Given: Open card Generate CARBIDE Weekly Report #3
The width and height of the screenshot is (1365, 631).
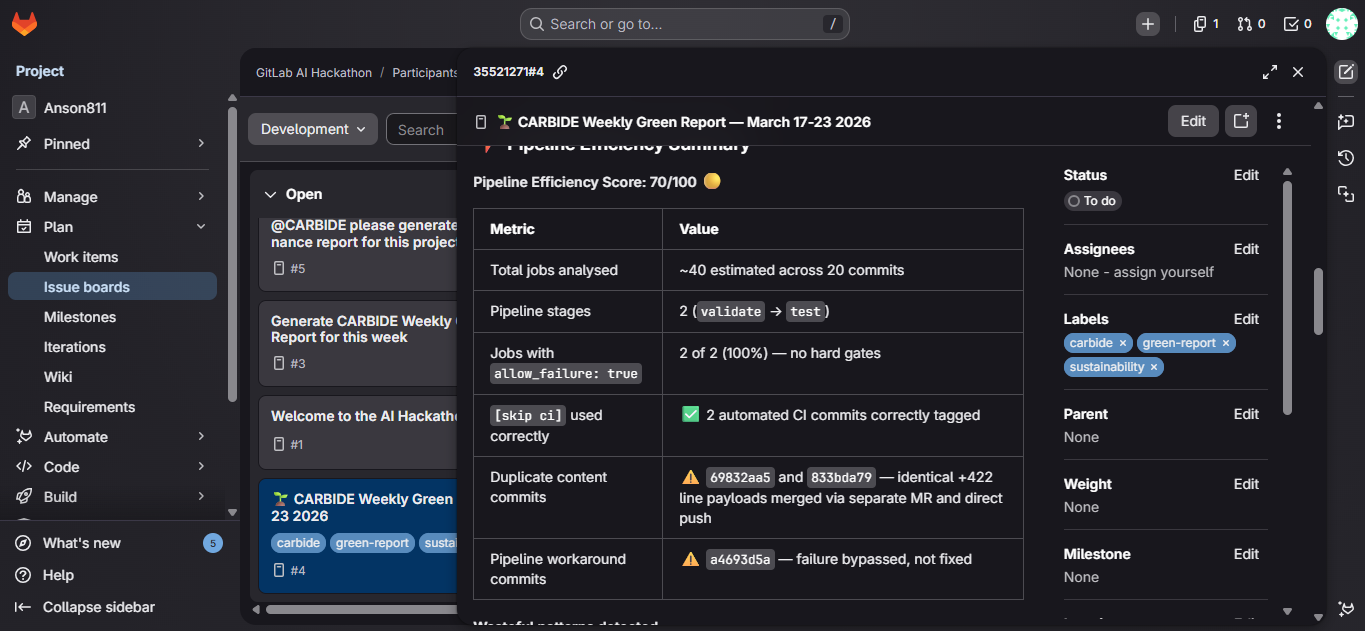Looking at the screenshot, I should pyautogui.click(x=358, y=342).
